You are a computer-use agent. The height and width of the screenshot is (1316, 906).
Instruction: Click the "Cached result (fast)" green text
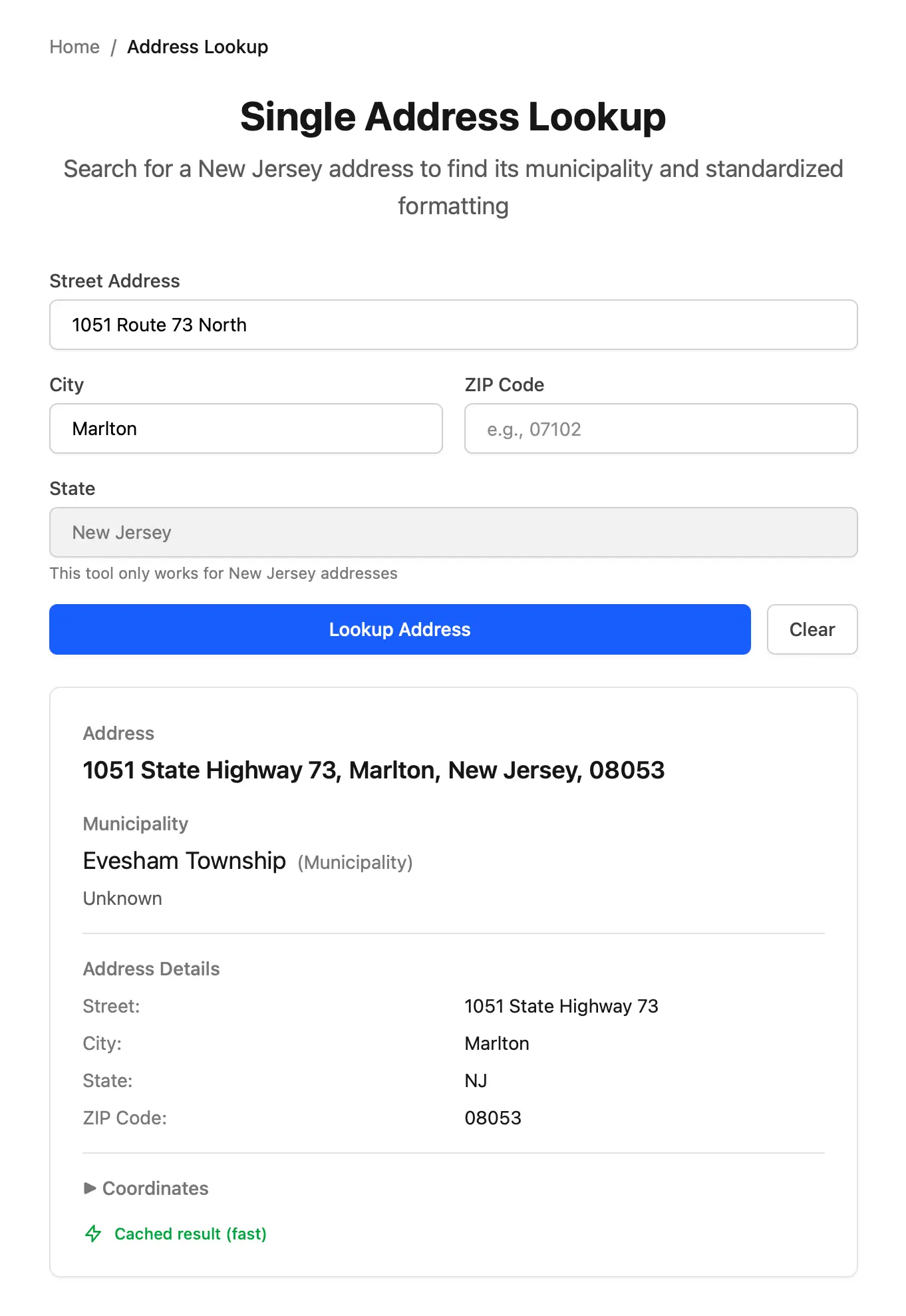coord(190,1234)
